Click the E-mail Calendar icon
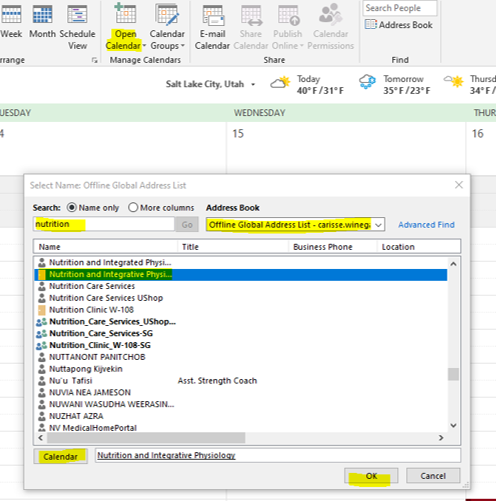The height and width of the screenshot is (501, 496). (x=212, y=27)
